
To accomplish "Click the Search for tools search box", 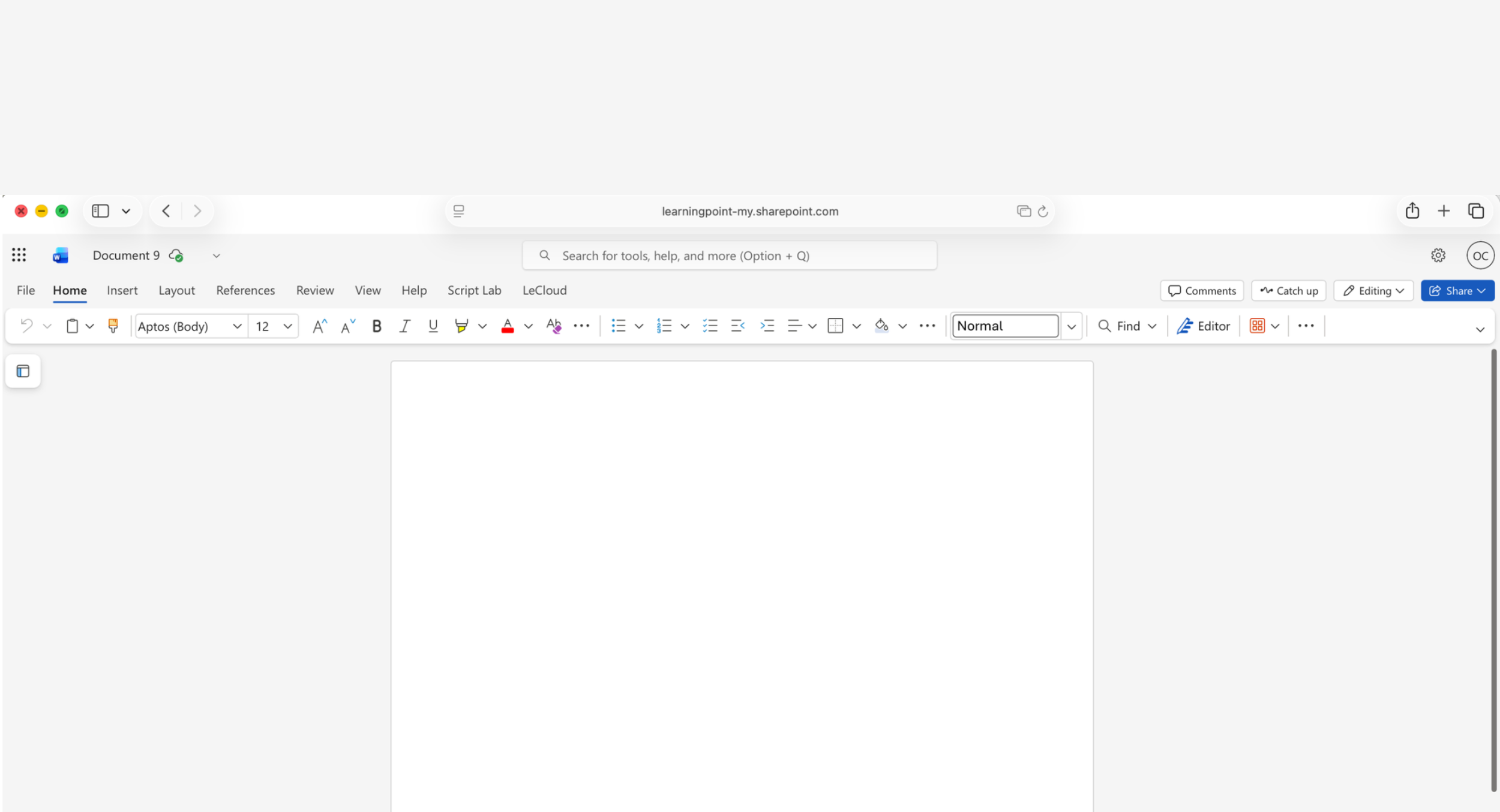I will click(729, 256).
